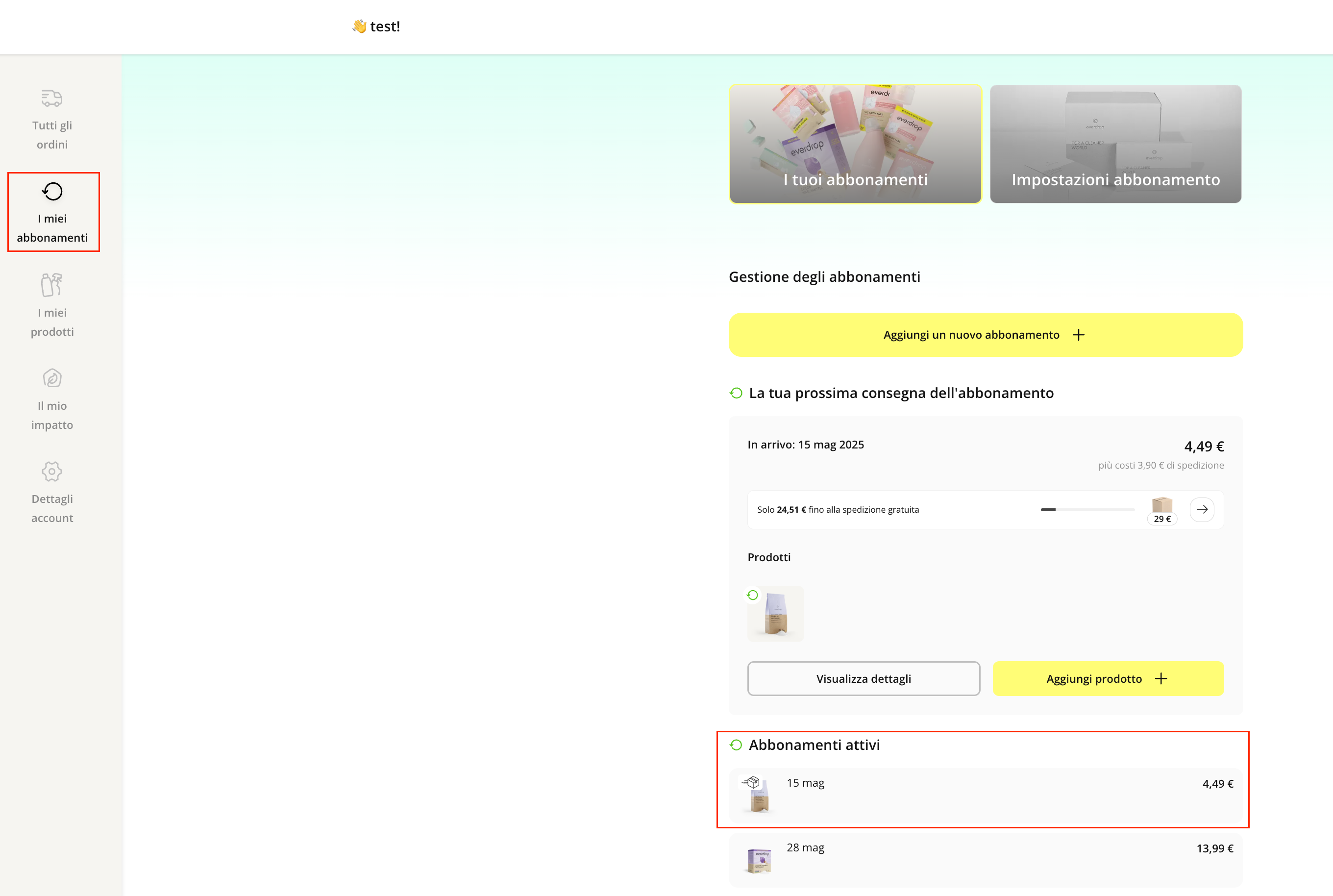
Task: Click the product thumbnail under Prodotti
Action: (775, 614)
